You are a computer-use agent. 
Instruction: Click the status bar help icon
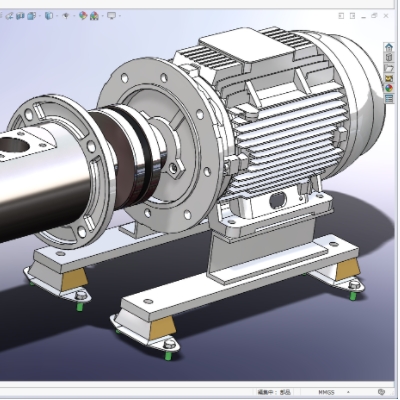point(382,392)
